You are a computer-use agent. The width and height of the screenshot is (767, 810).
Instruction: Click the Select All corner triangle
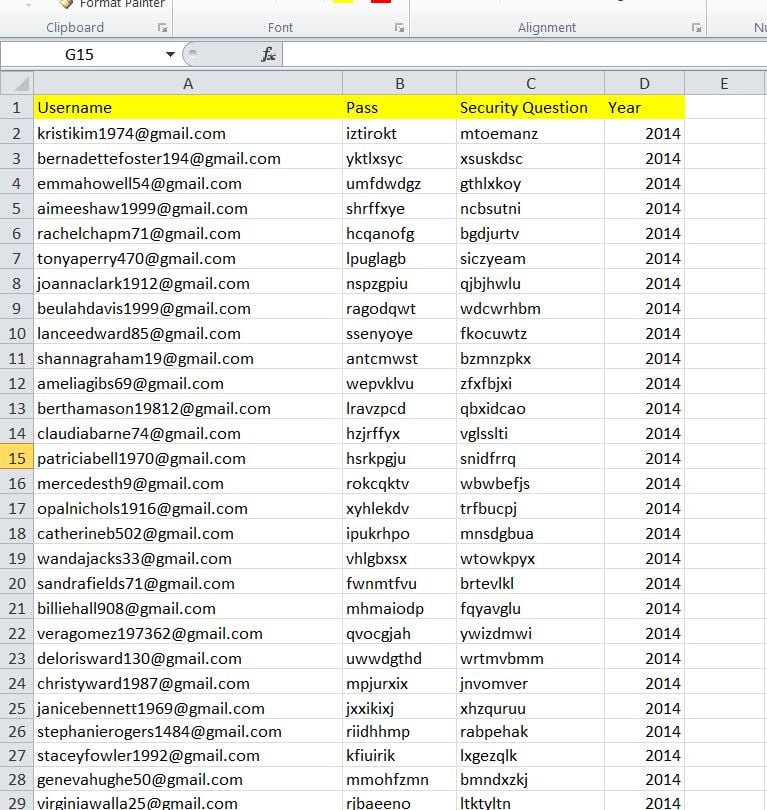pyautogui.click(x=17, y=83)
